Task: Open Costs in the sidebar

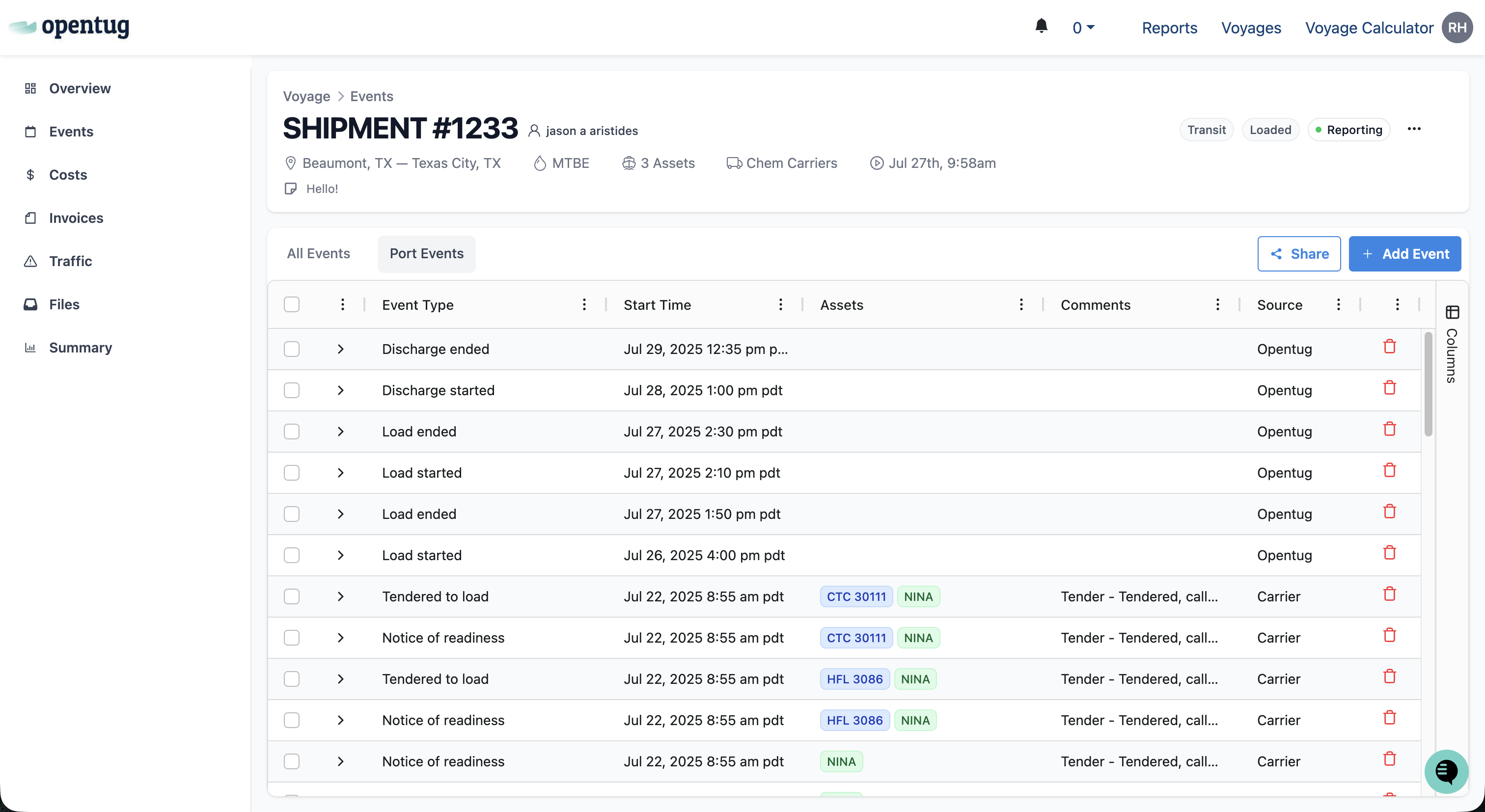Action: pyautogui.click(x=67, y=175)
